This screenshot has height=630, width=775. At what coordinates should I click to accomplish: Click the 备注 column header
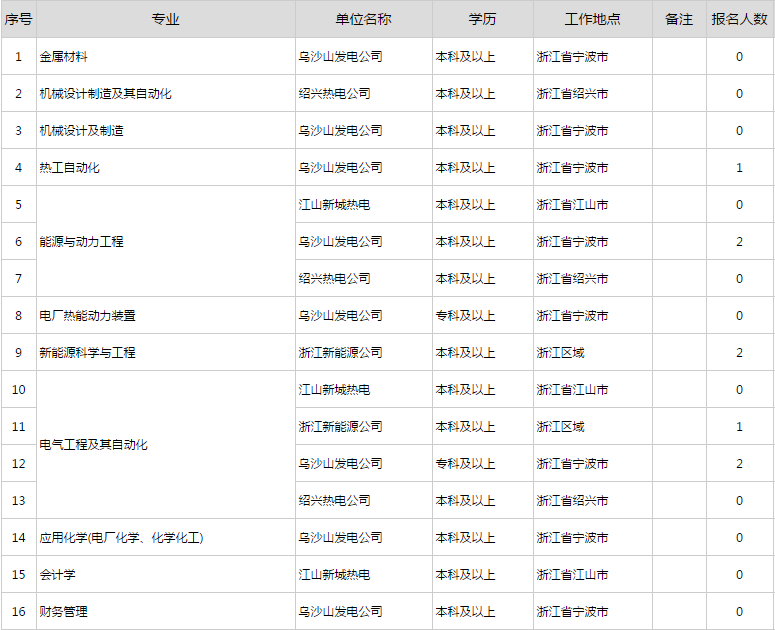[x=679, y=19]
